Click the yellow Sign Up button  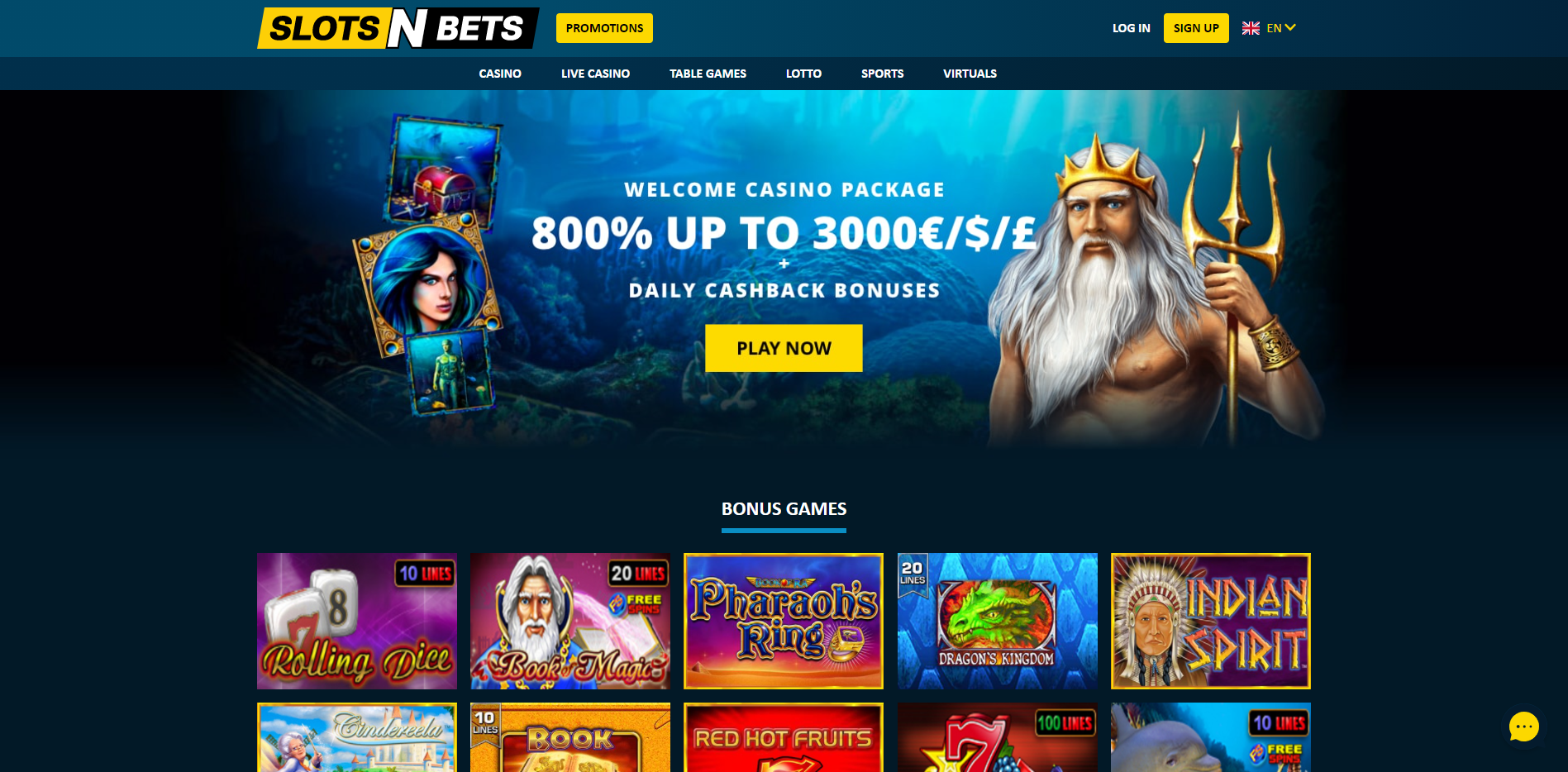coord(1196,28)
